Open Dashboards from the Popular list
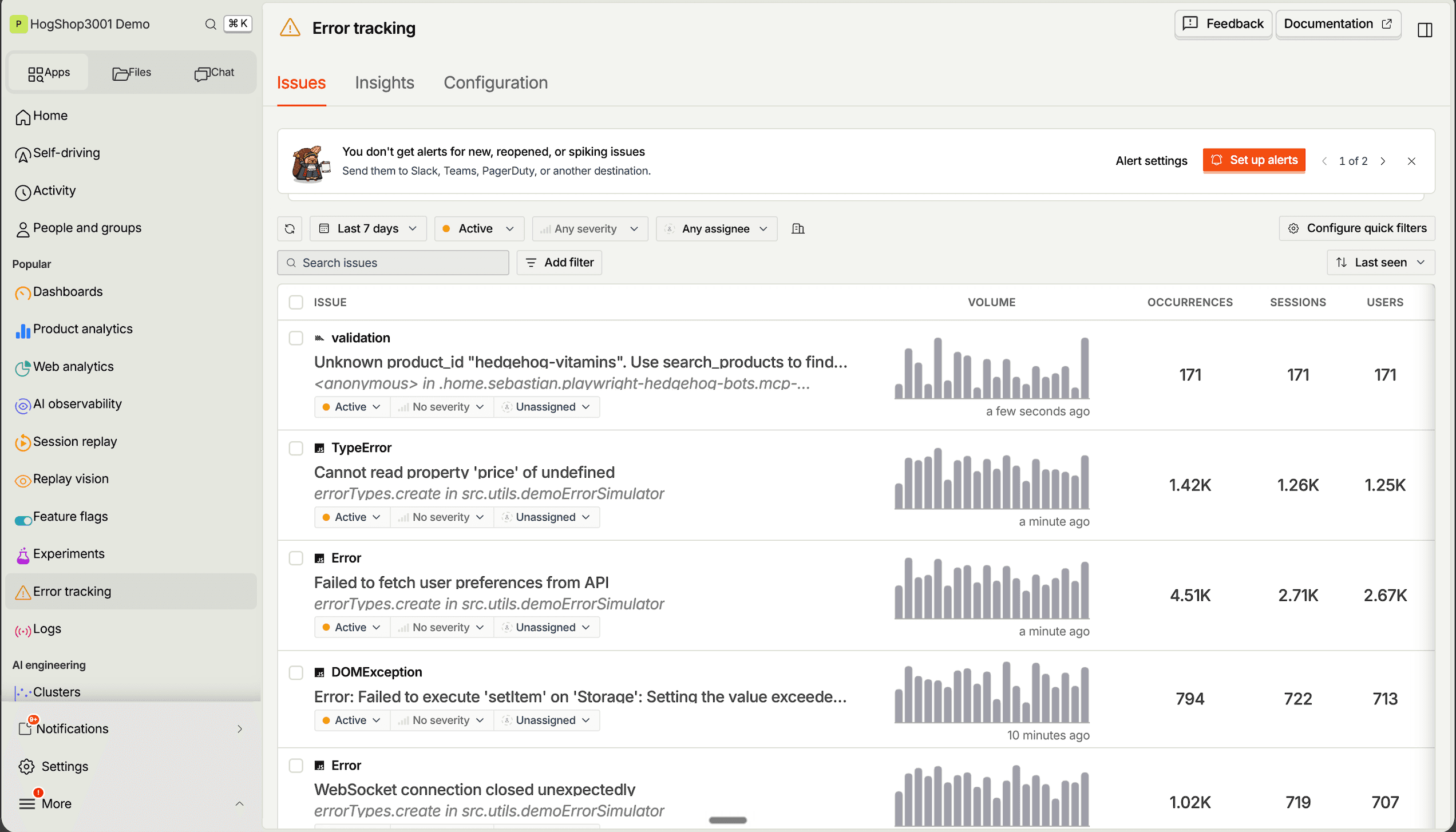The image size is (1456, 832). click(131, 292)
